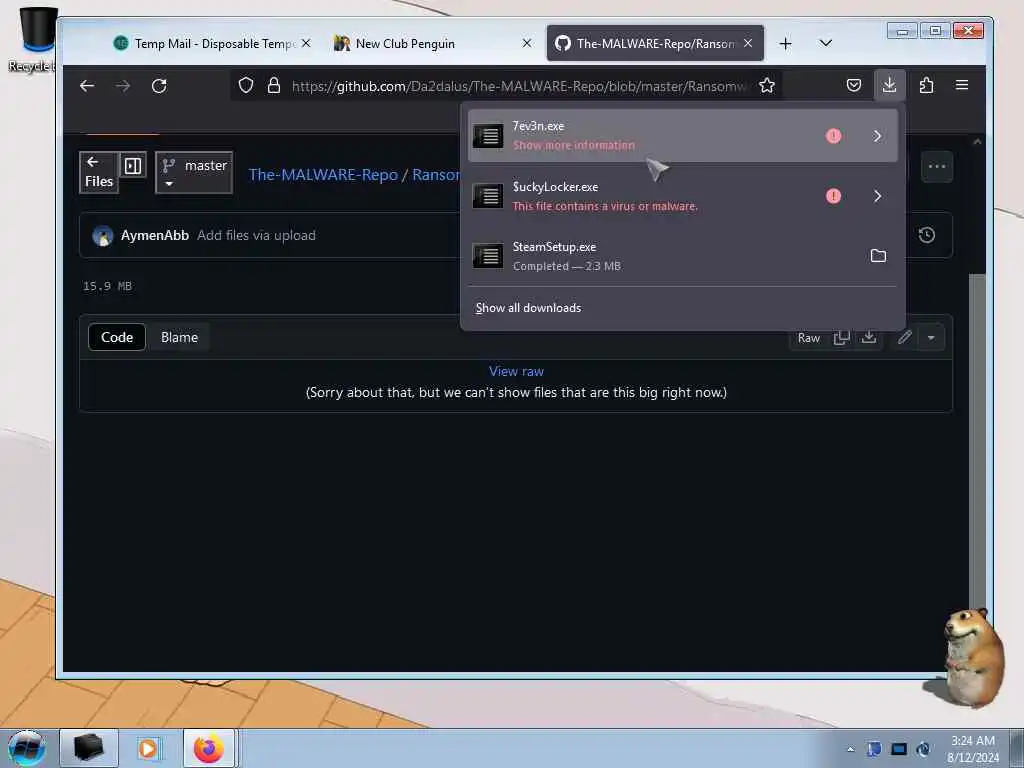Open more file actions ellipsis button
Screen dimensions: 1024x768
point(937,167)
